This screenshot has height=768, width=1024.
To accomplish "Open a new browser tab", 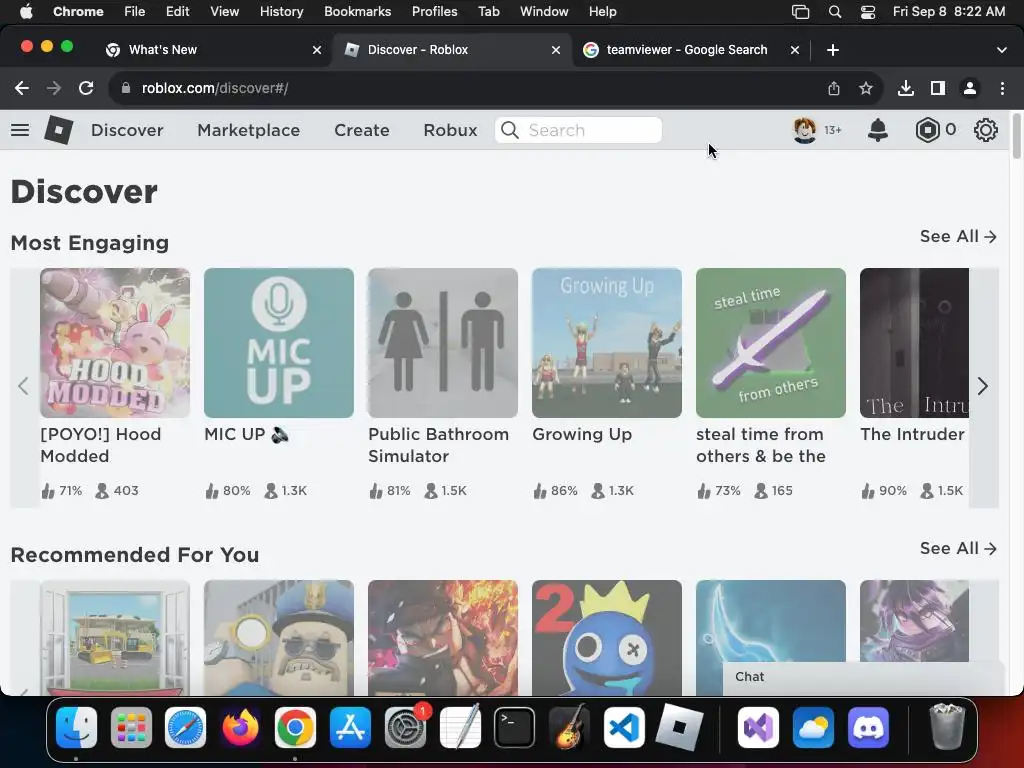I will click(833, 50).
